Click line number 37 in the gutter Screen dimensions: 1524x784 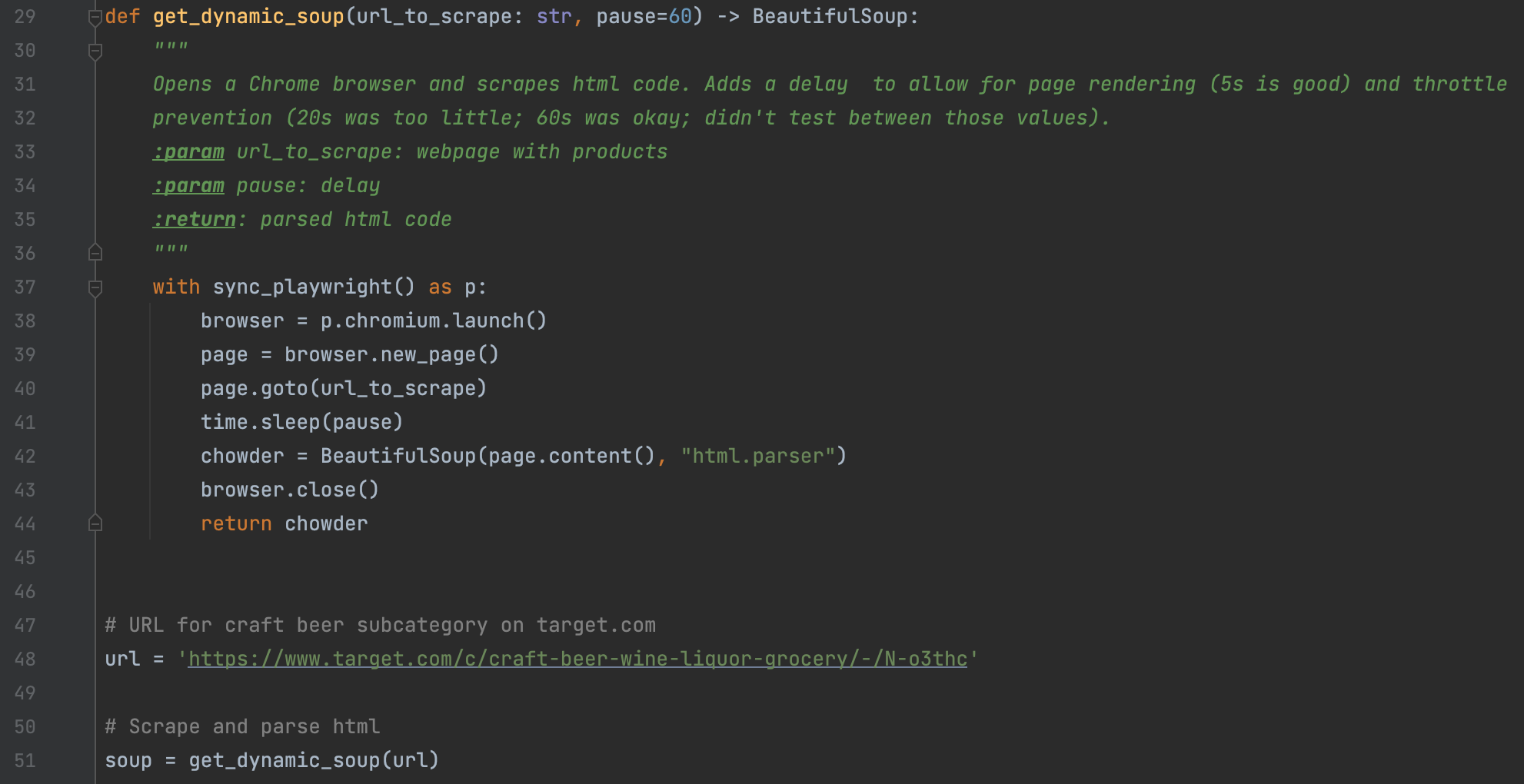pos(25,287)
